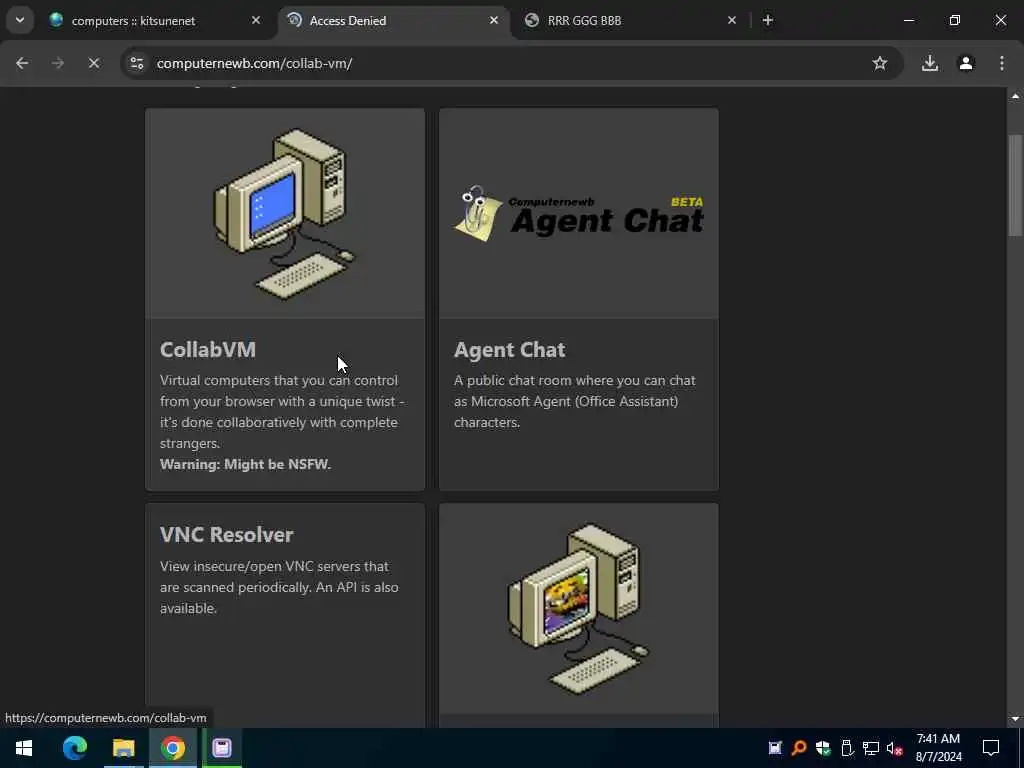Open the Chrome downloads icon
Screen dimensions: 1024x768
point(930,63)
